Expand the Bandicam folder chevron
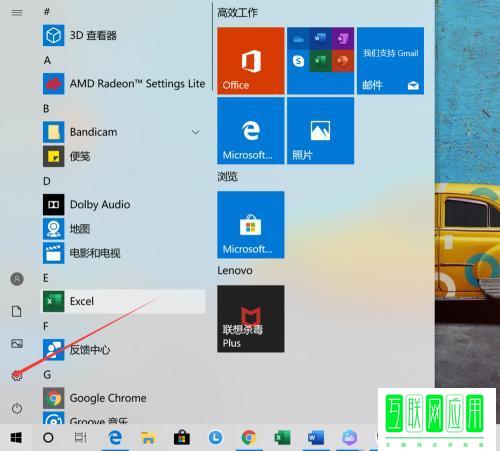The width and height of the screenshot is (500, 451). tap(196, 132)
